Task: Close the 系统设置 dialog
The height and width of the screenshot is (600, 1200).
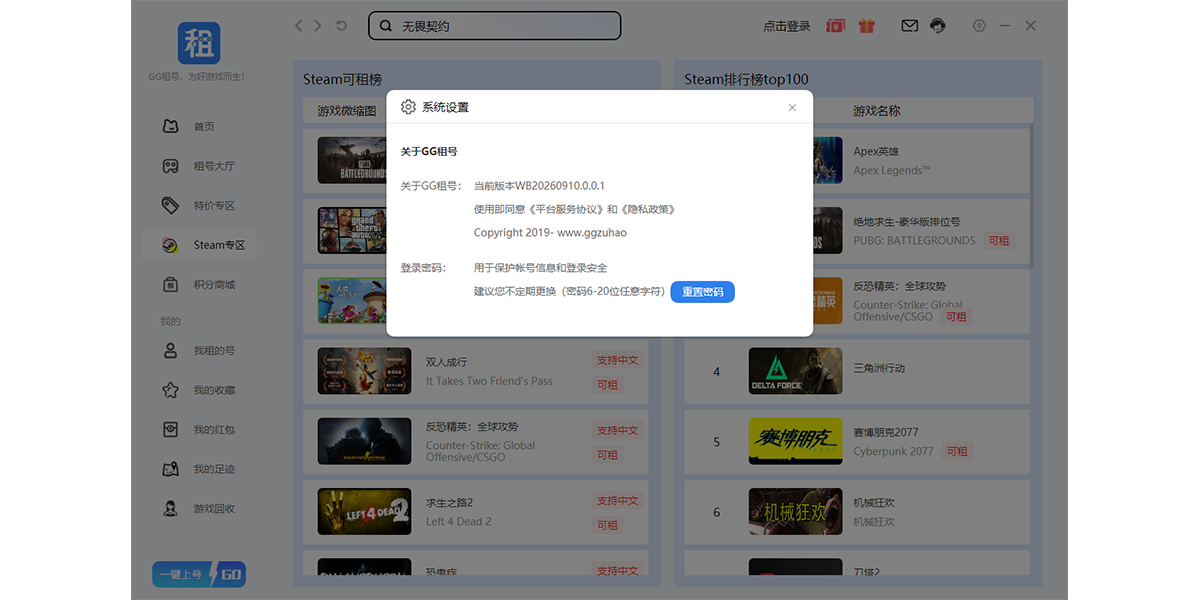Action: coord(792,107)
